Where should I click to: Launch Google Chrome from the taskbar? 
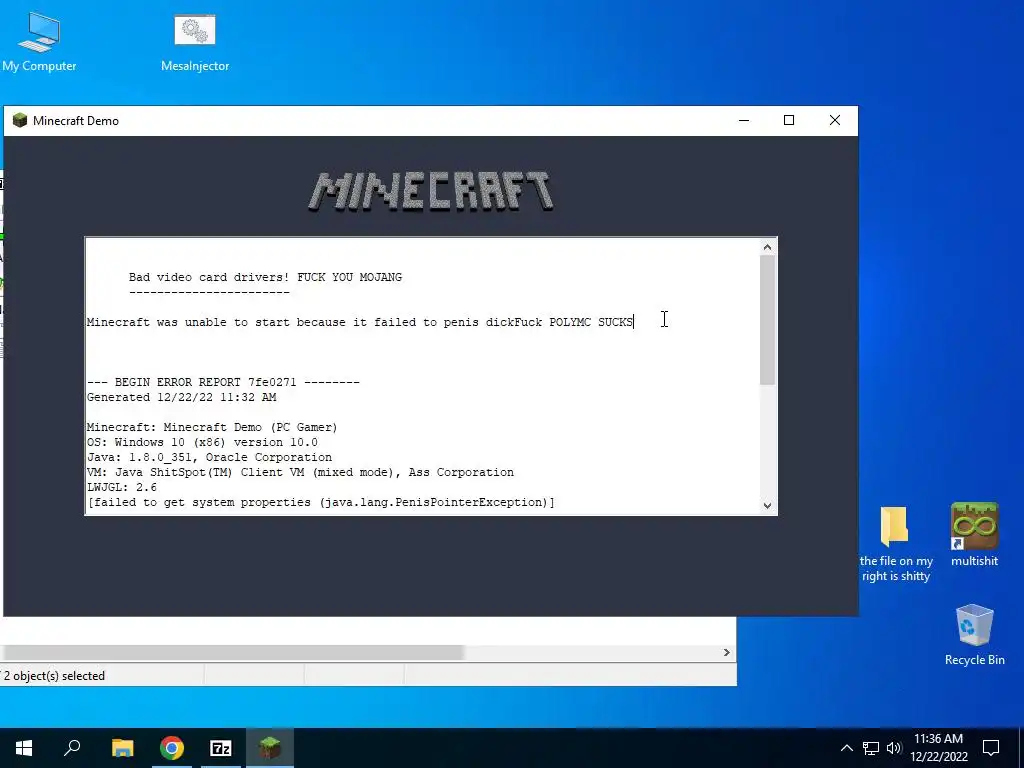pyautogui.click(x=172, y=748)
